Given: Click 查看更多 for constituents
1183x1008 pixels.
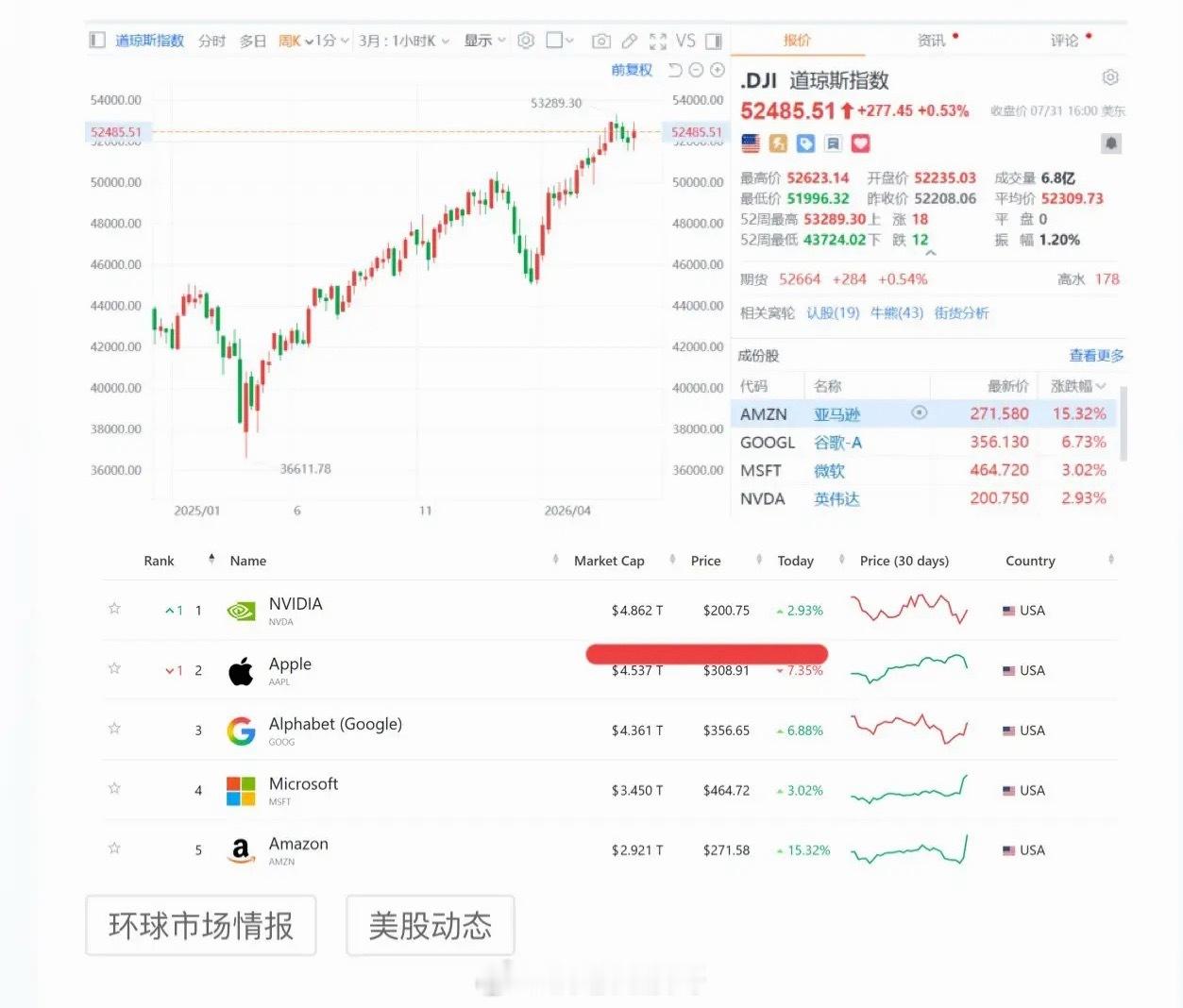Looking at the screenshot, I should (x=1096, y=355).
